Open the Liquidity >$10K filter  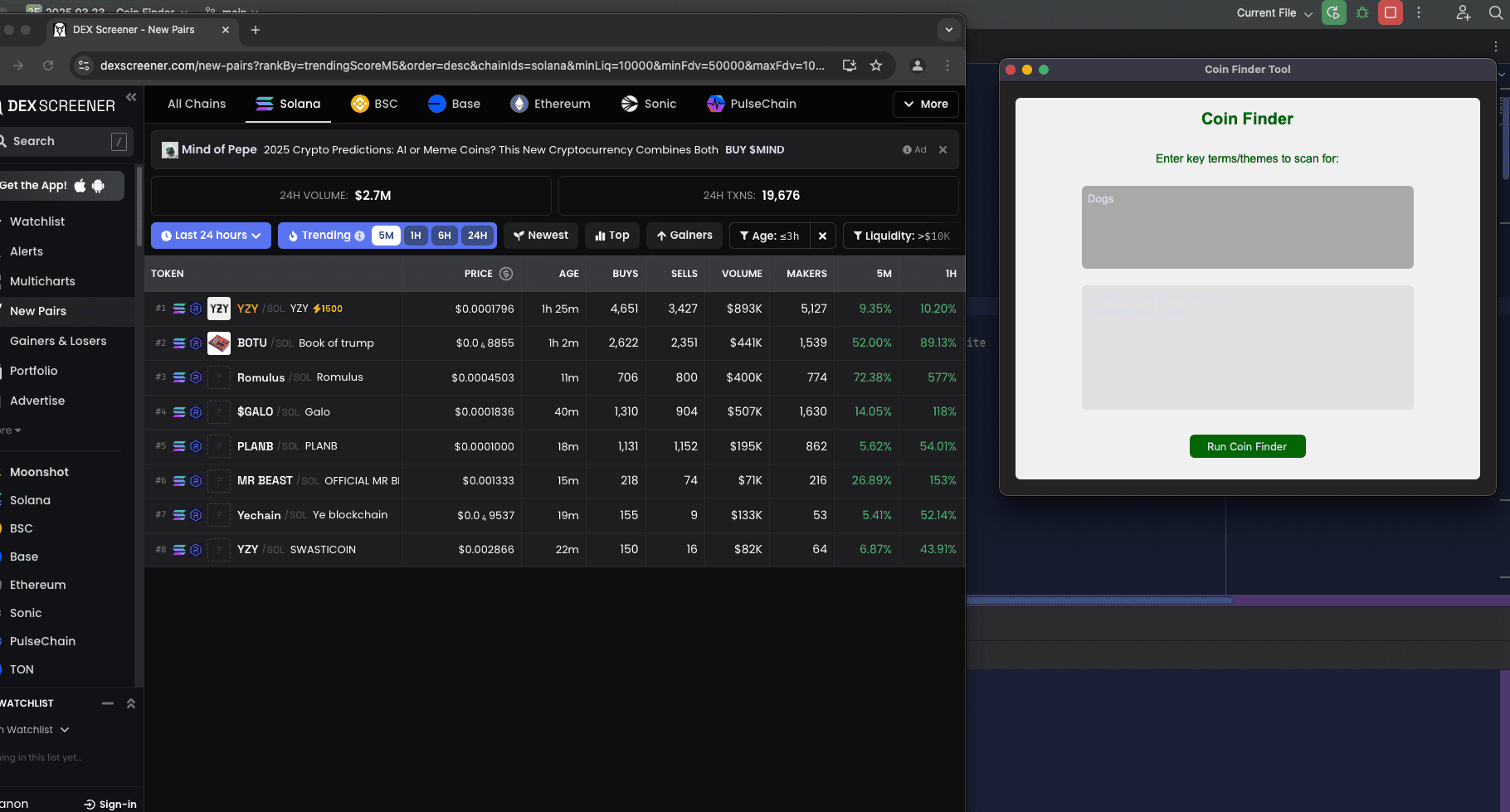point(902,236)
